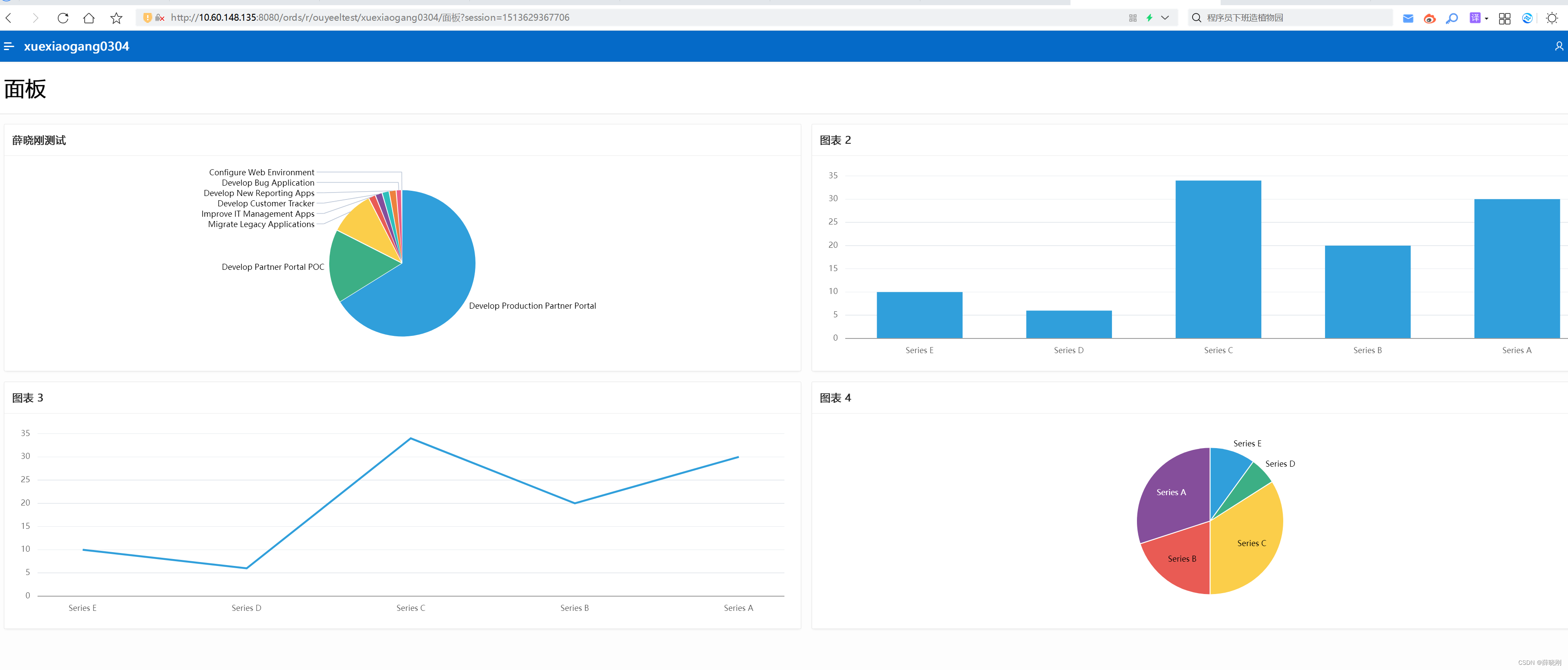The width and height of the screenshot is (1568, 670).
Task: Click the Series E label above 图表 4 pie
Action: coord(1247,443)
